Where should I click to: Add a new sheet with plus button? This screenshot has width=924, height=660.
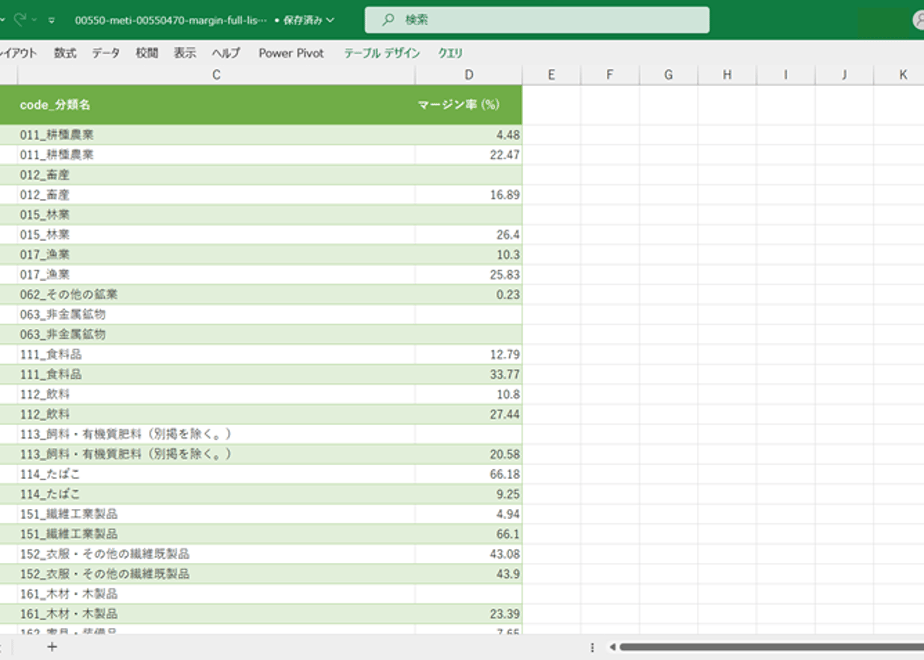[x=52, y=647]
